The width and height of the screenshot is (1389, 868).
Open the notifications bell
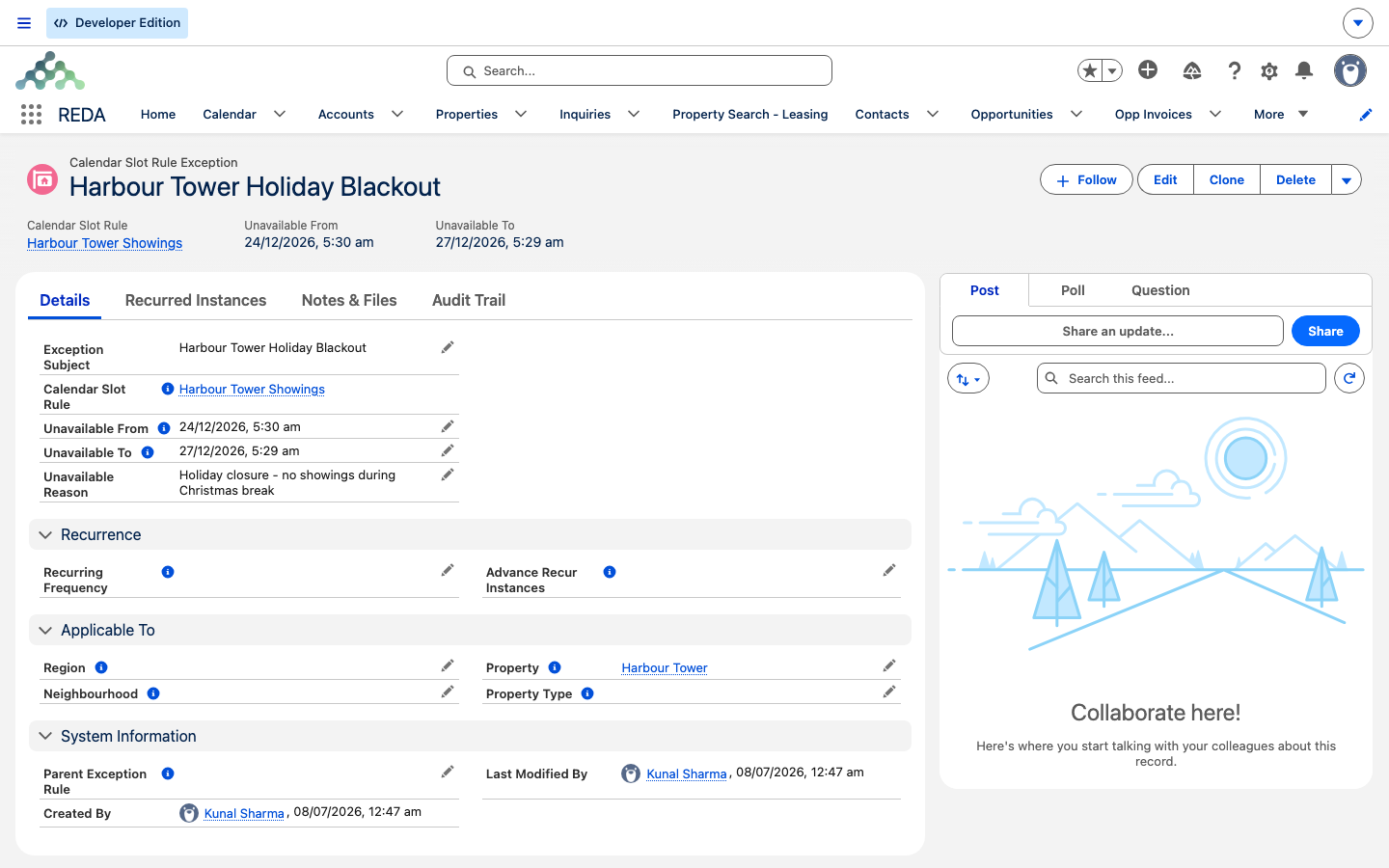coord(1304,70)
